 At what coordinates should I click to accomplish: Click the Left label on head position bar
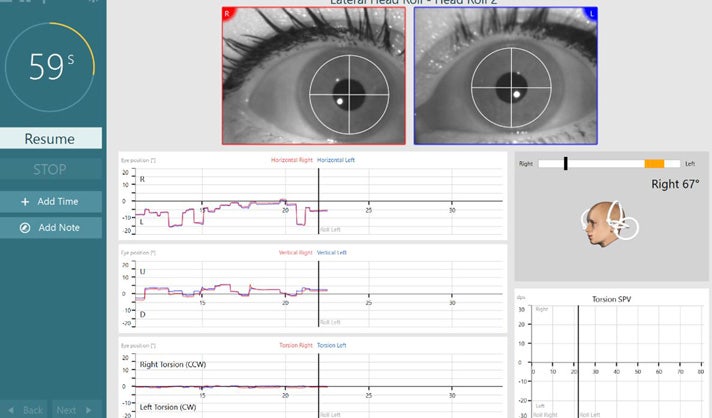point(690,163)
